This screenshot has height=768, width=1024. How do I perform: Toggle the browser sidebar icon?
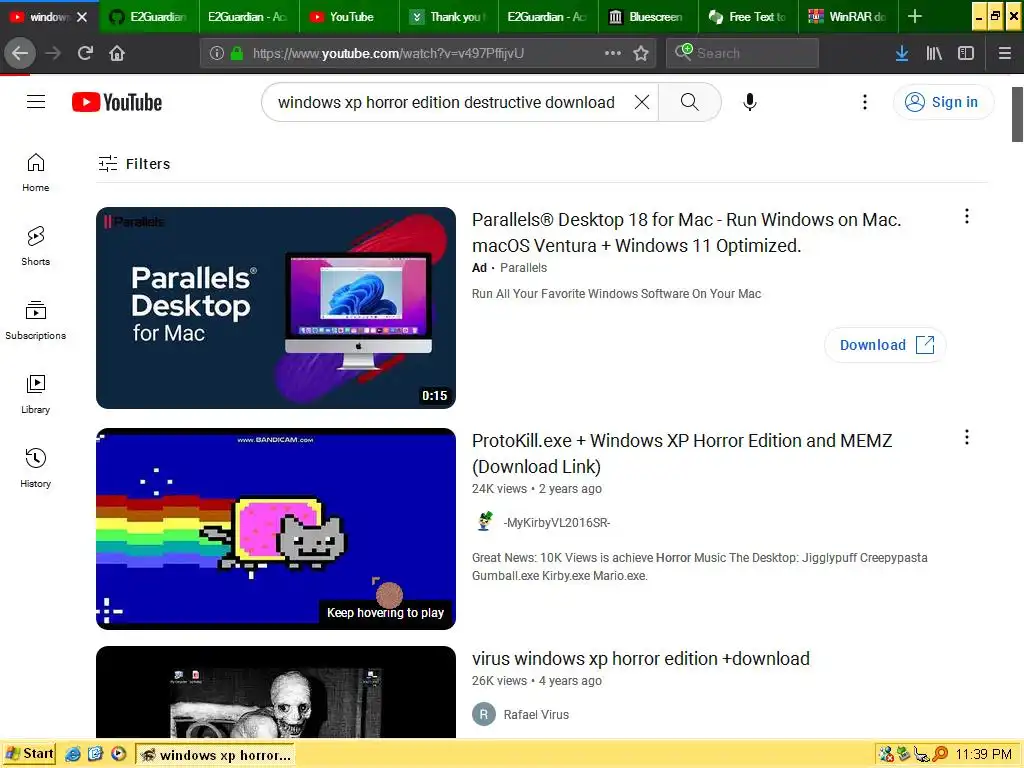(x=966, y=53)
